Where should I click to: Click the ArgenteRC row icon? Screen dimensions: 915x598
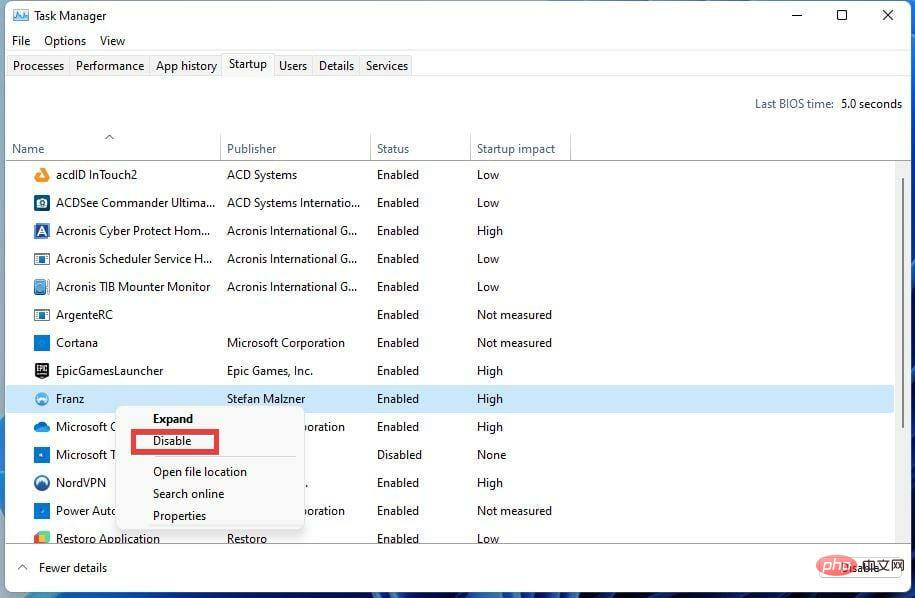pyautogui.click(x=41, y=315)
